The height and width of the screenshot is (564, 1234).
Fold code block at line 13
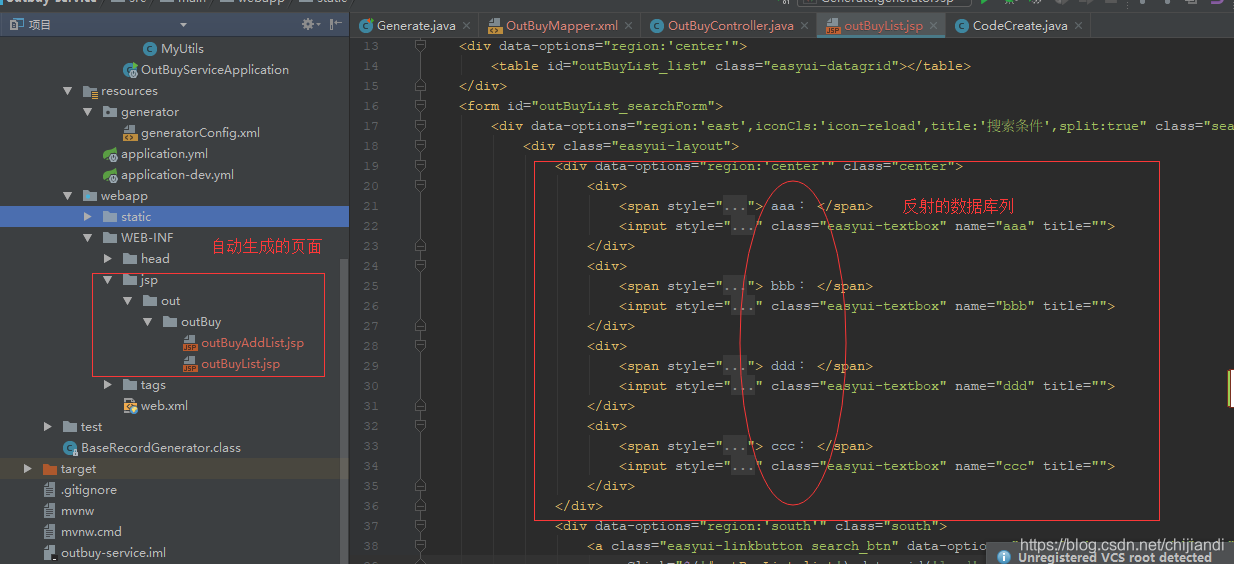[x=422, y=46]
